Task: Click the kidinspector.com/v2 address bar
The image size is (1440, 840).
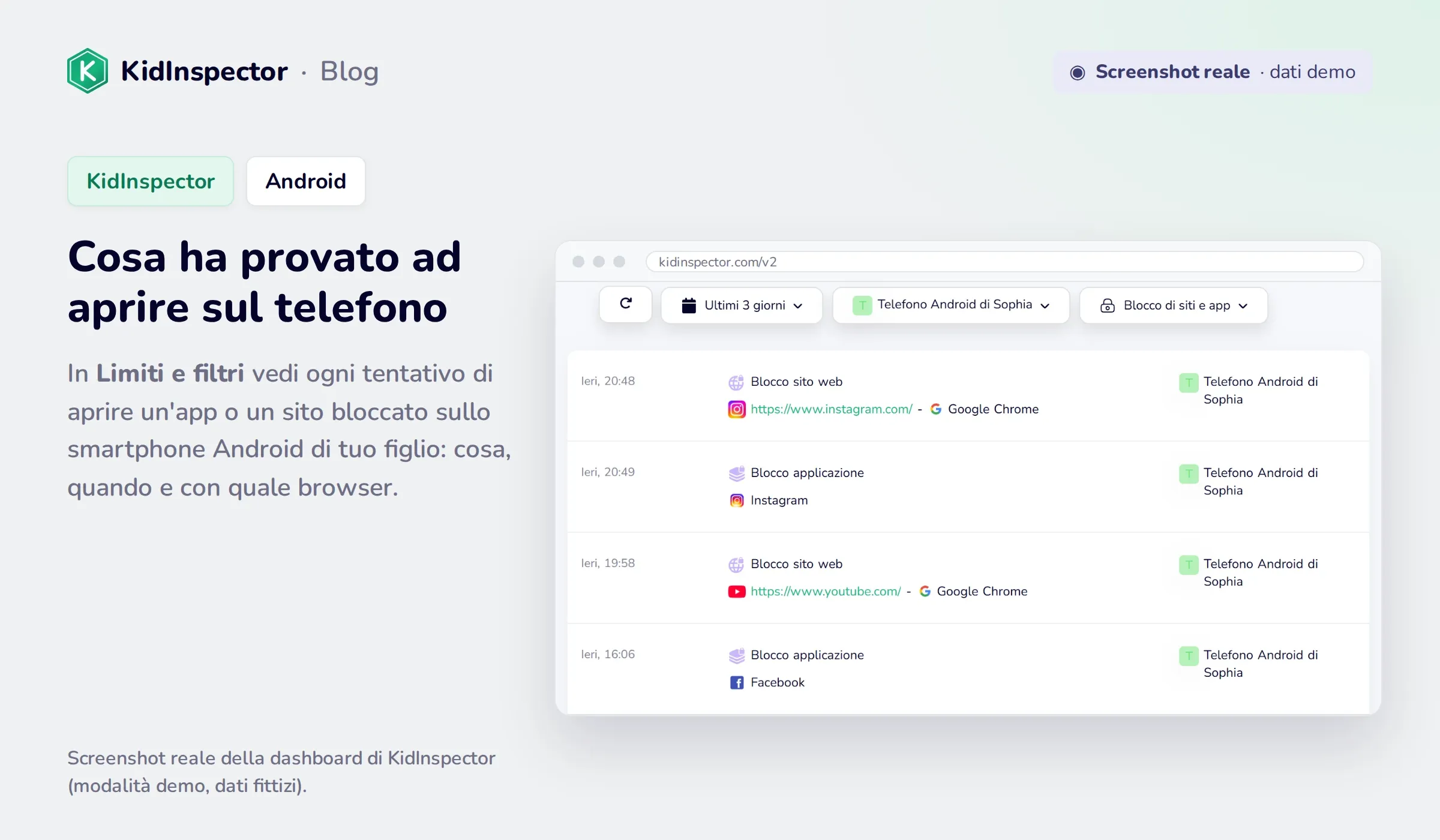Action: click(1005, 262)
